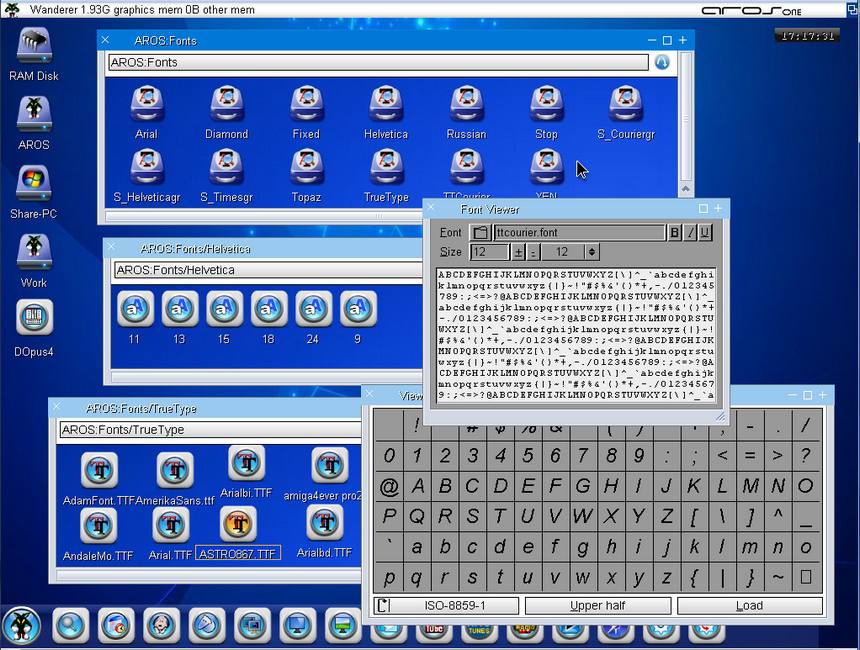Screen dimensions: 860x650
Task: Go to parent of AROS:Fonts drawer
Action: coord(661,62)
